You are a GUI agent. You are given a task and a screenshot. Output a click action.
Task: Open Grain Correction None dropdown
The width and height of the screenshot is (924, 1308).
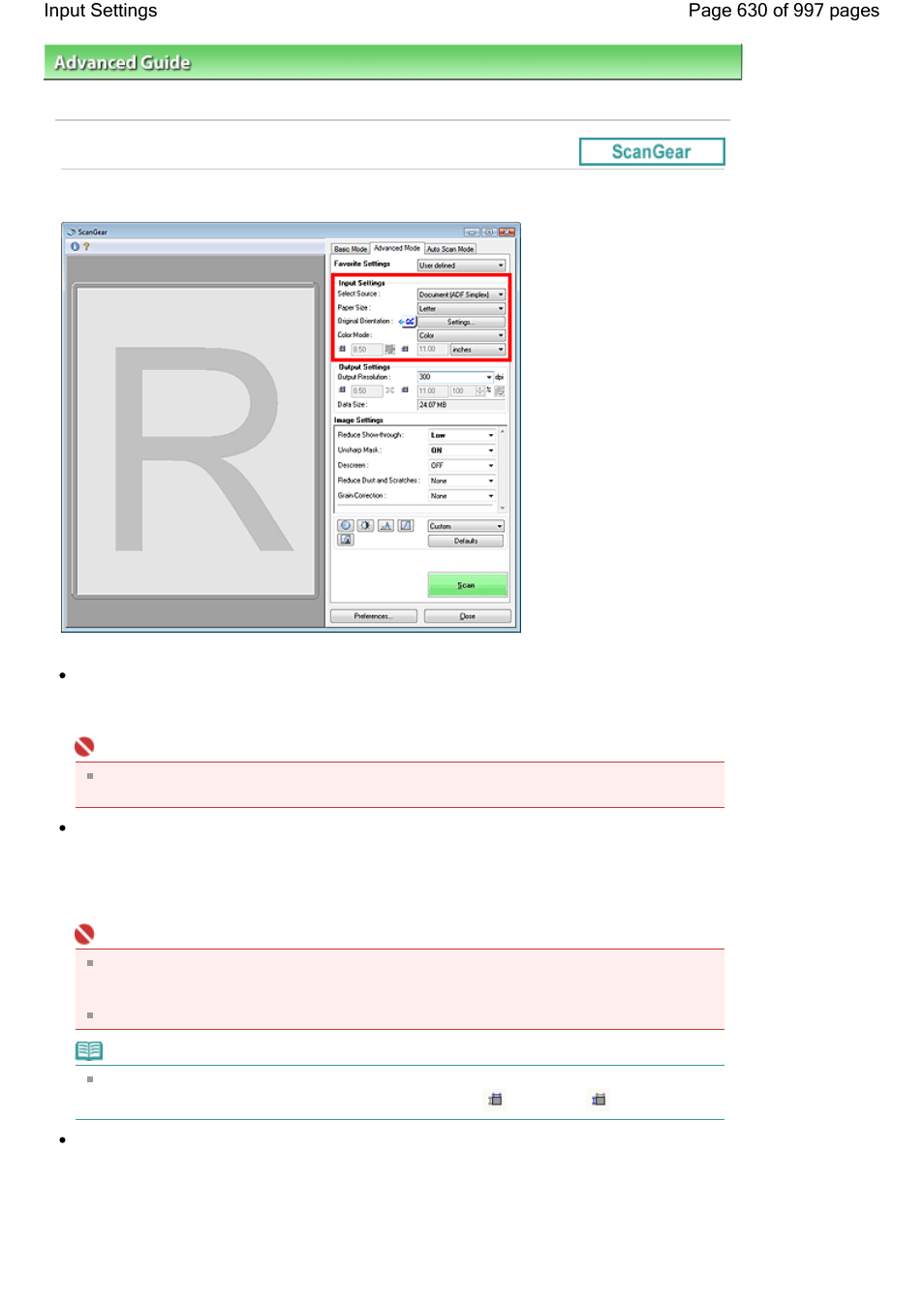tap(462, 496)
